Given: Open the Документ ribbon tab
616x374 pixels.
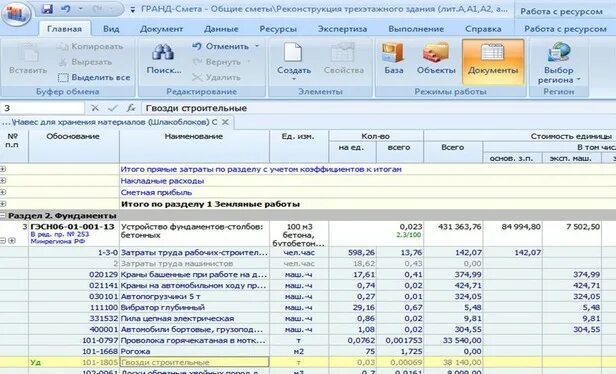Looking at the screenshot, I should point(161,29).
